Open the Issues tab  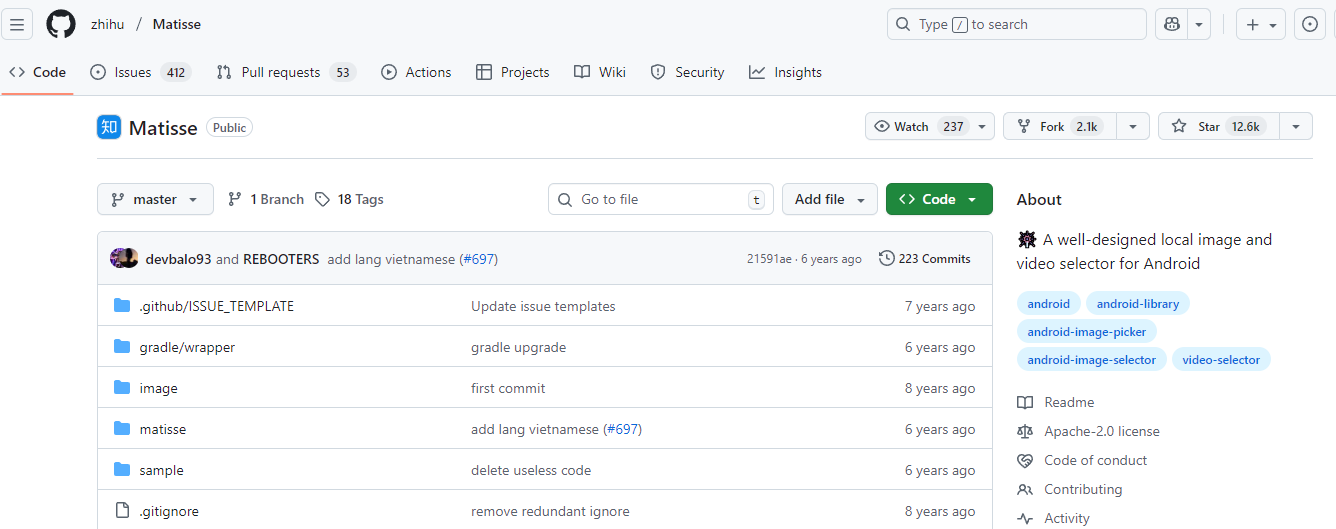point(140,72)
